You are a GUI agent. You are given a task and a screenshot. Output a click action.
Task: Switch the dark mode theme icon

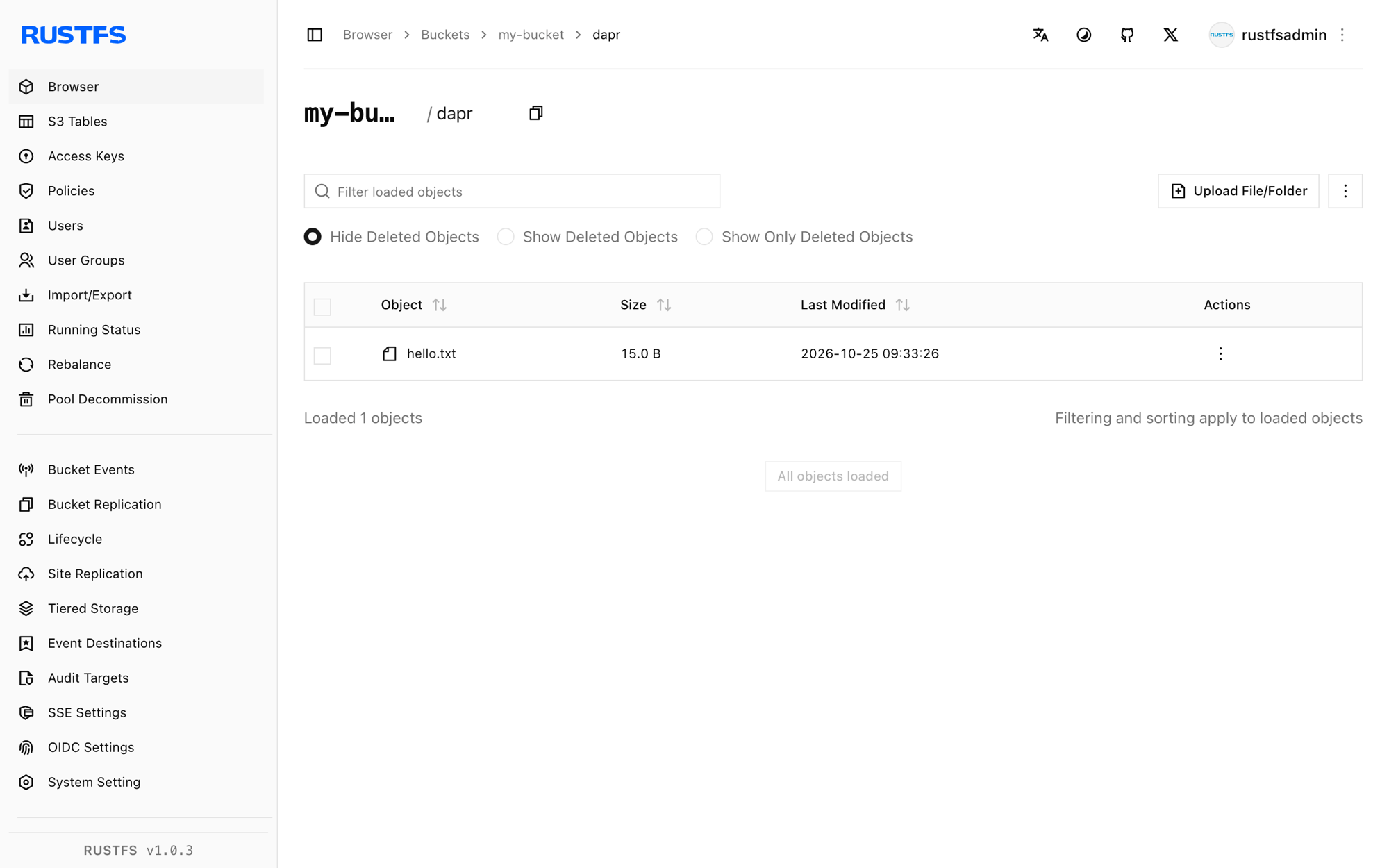pyautogui.click(x=1083, y=35)
